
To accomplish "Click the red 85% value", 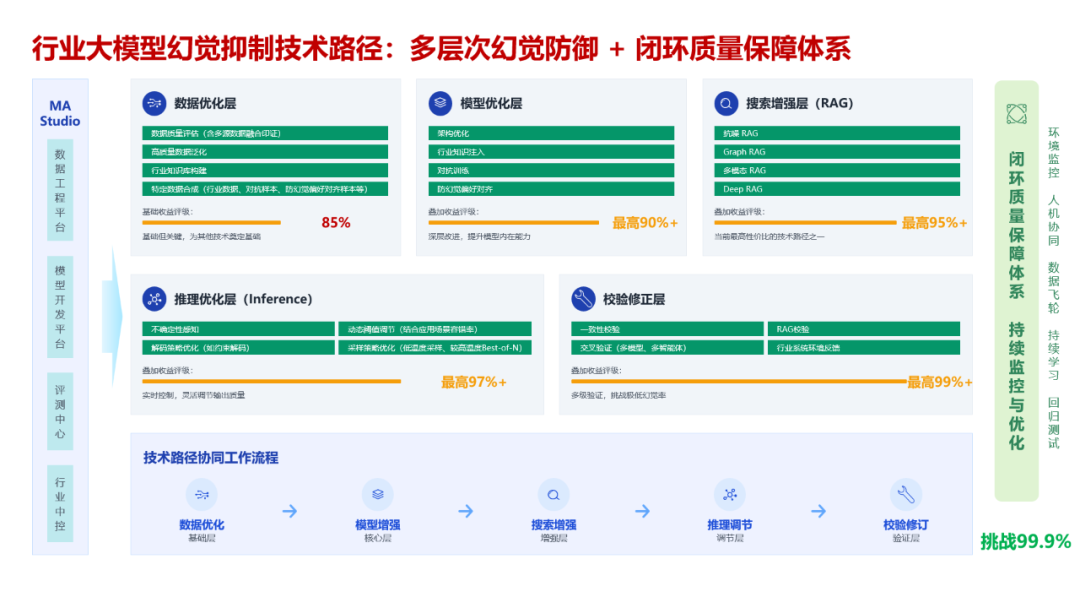I will 335,222.
